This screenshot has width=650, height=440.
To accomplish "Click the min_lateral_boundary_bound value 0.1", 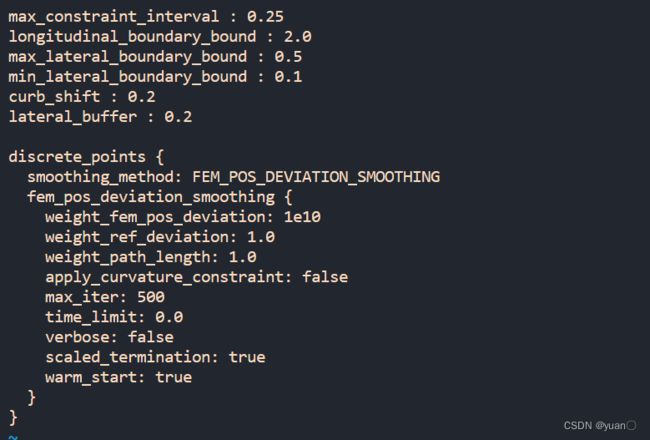I will [x=288, y=77].
